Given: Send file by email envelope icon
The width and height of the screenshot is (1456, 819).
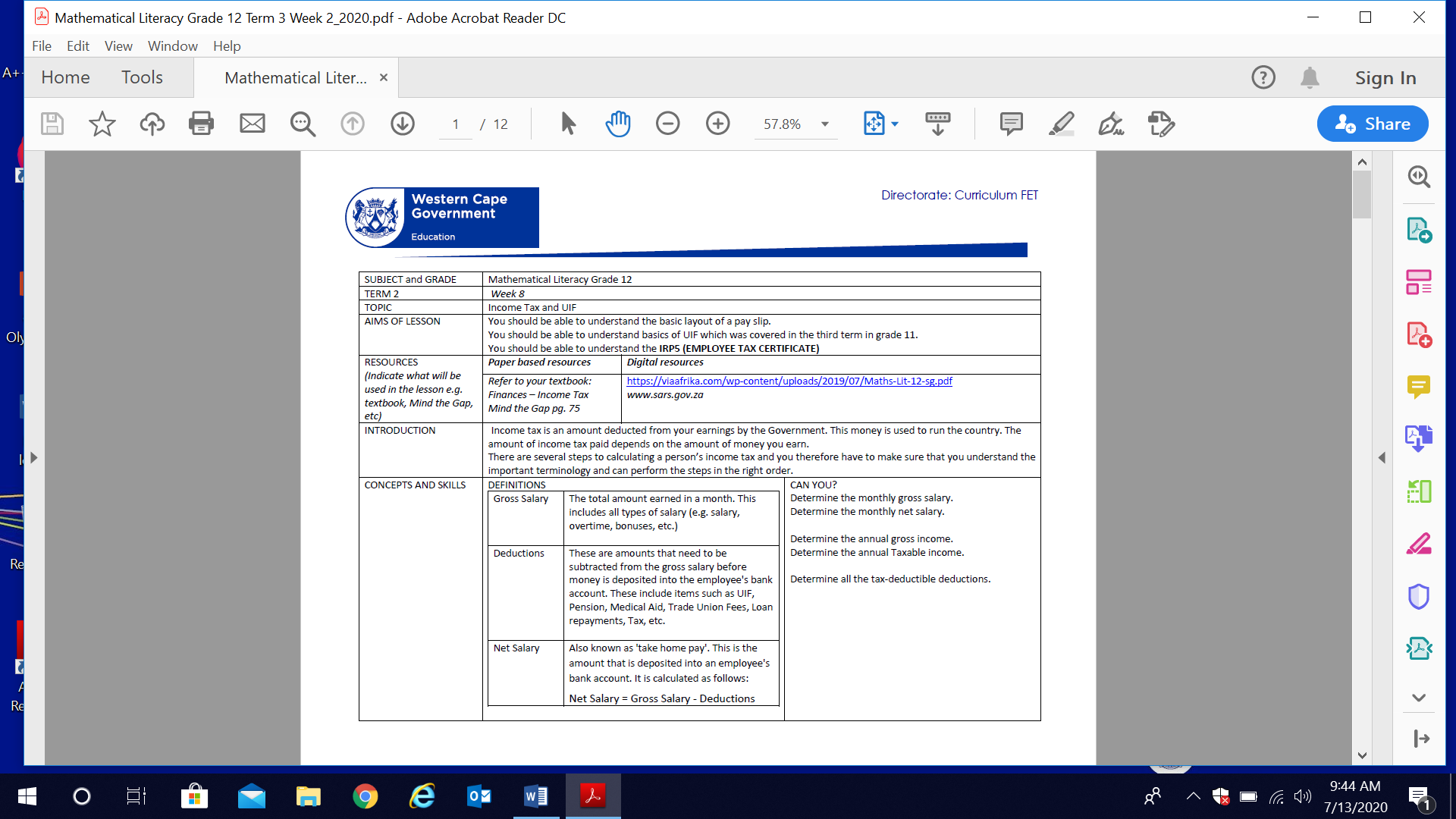Looking at the screenshot, I should [x=253, y=124].
